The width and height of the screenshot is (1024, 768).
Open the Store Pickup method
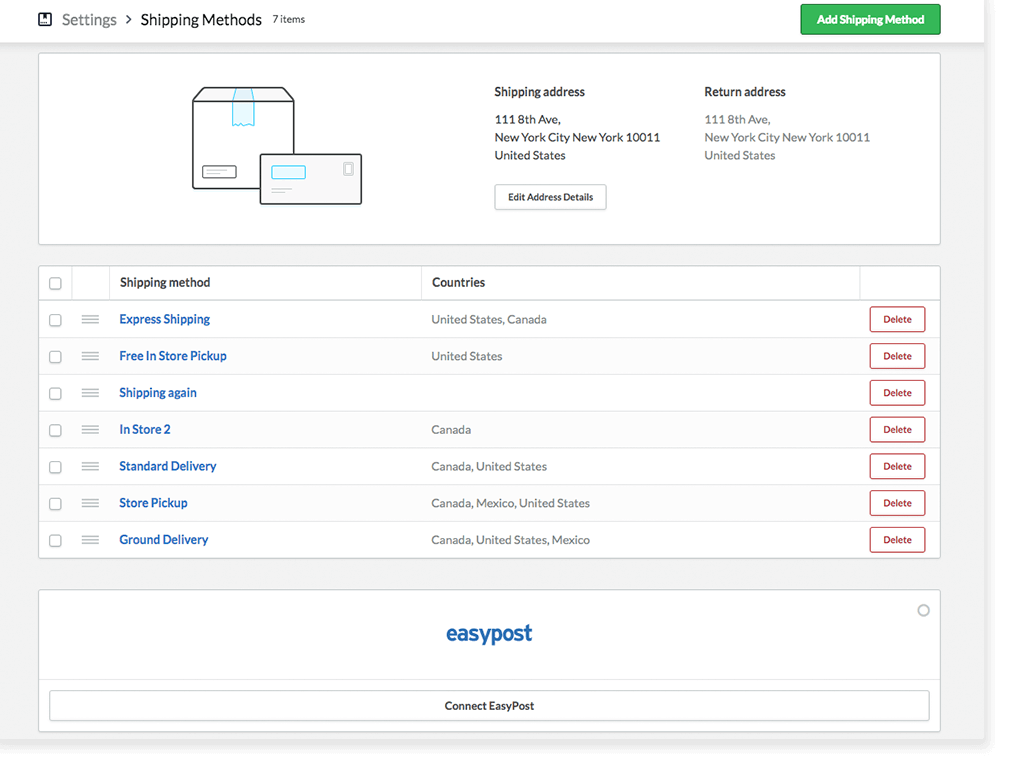coord(153,503)
